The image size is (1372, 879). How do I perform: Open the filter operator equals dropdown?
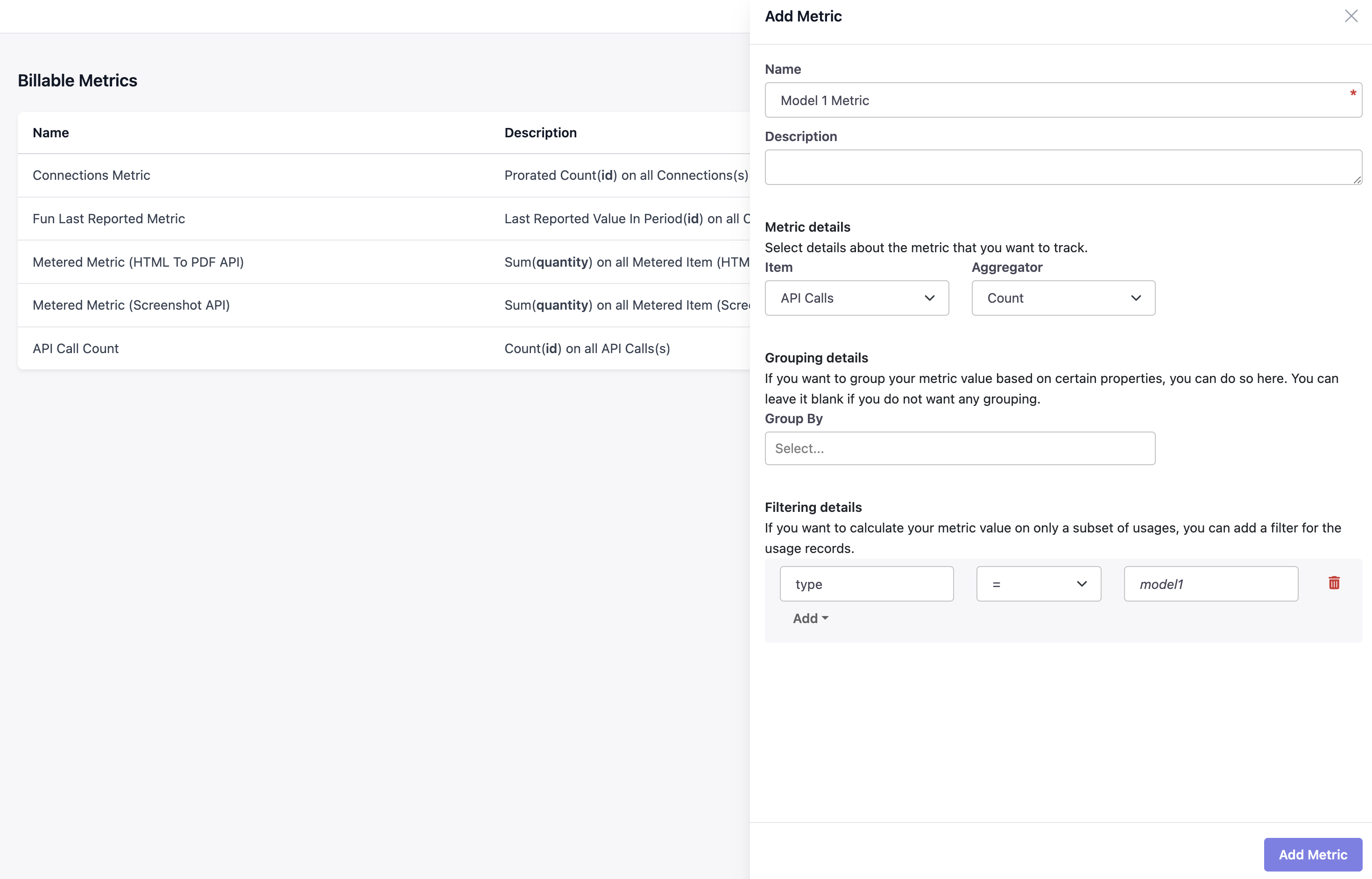[x=1038, y=584]
